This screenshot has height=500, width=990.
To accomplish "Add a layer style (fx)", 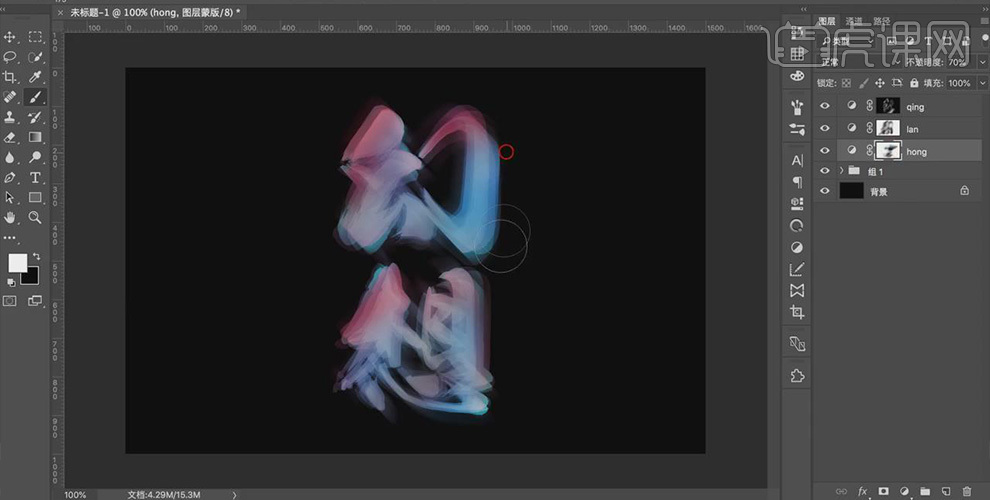I will pyautogui.click(x=862, y=491).
